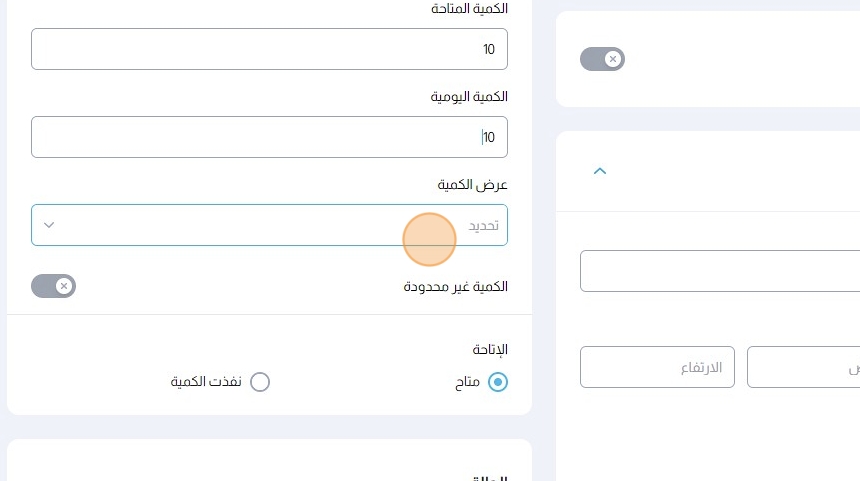Click the chevron arrow in عرض الكمية dropdown

click(48, 225)
